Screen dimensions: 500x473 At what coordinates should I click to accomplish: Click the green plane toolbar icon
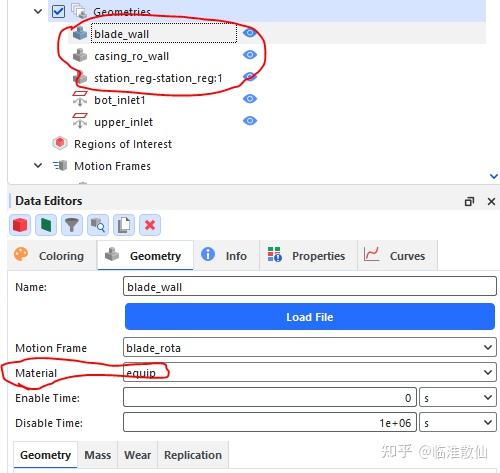point(46,225)
